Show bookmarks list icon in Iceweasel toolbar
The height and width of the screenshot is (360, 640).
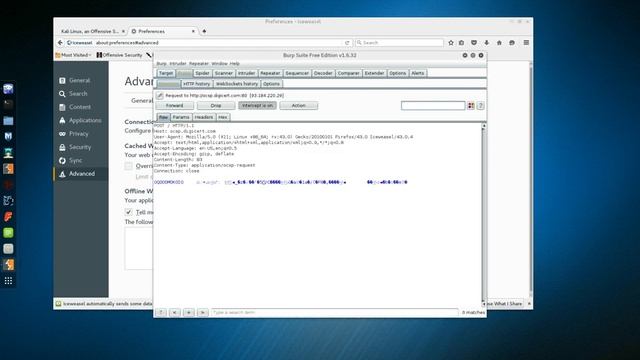click(x=462, y=42)
